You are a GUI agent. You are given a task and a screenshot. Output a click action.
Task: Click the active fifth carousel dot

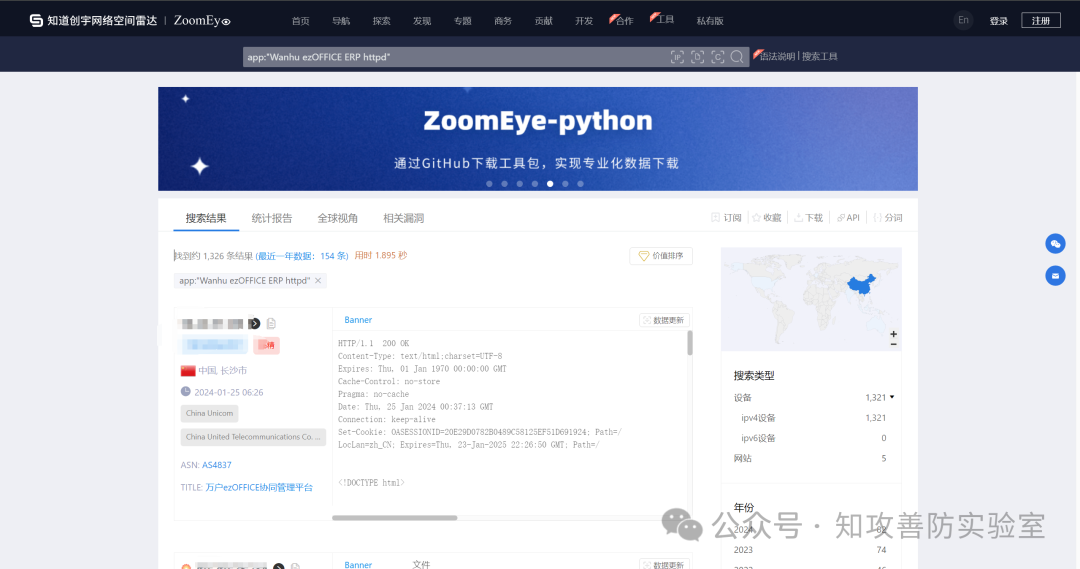550,184
